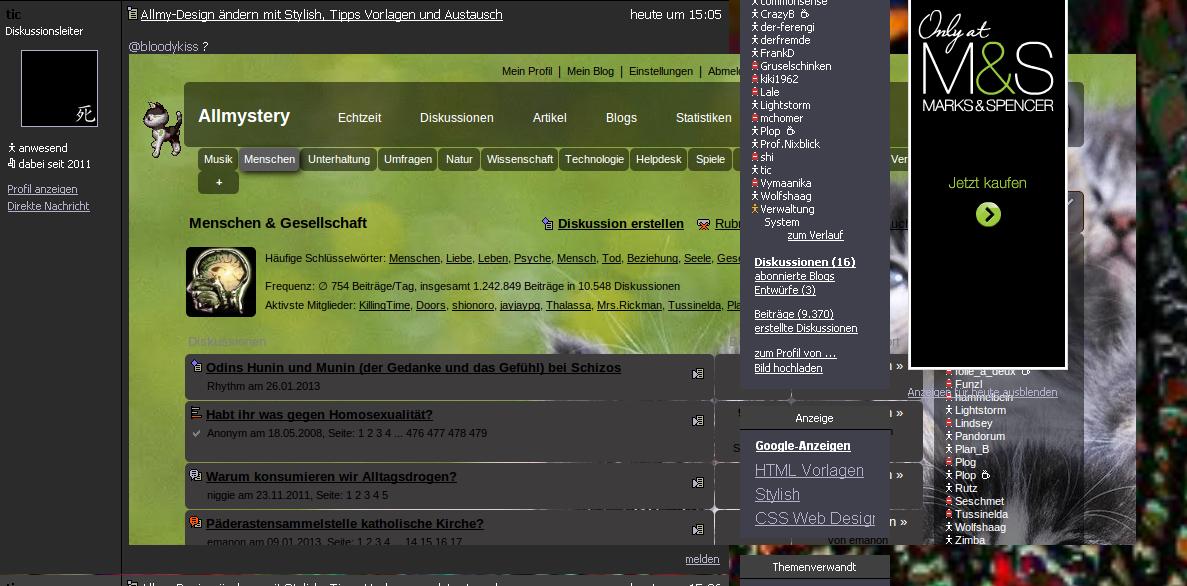Click the green arrow in the M&S ad

988,214
